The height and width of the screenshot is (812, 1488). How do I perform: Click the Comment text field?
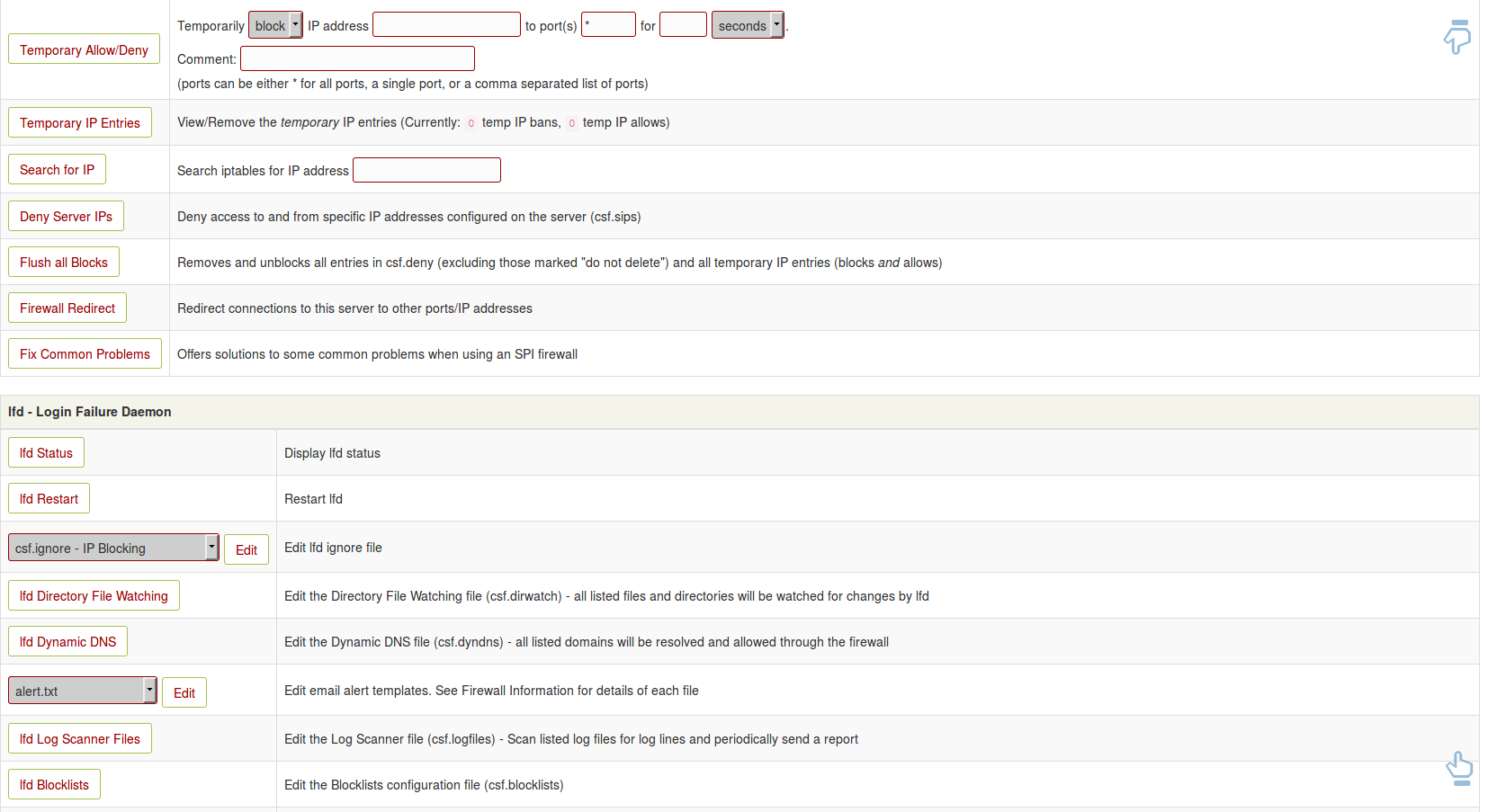[357, 59]
